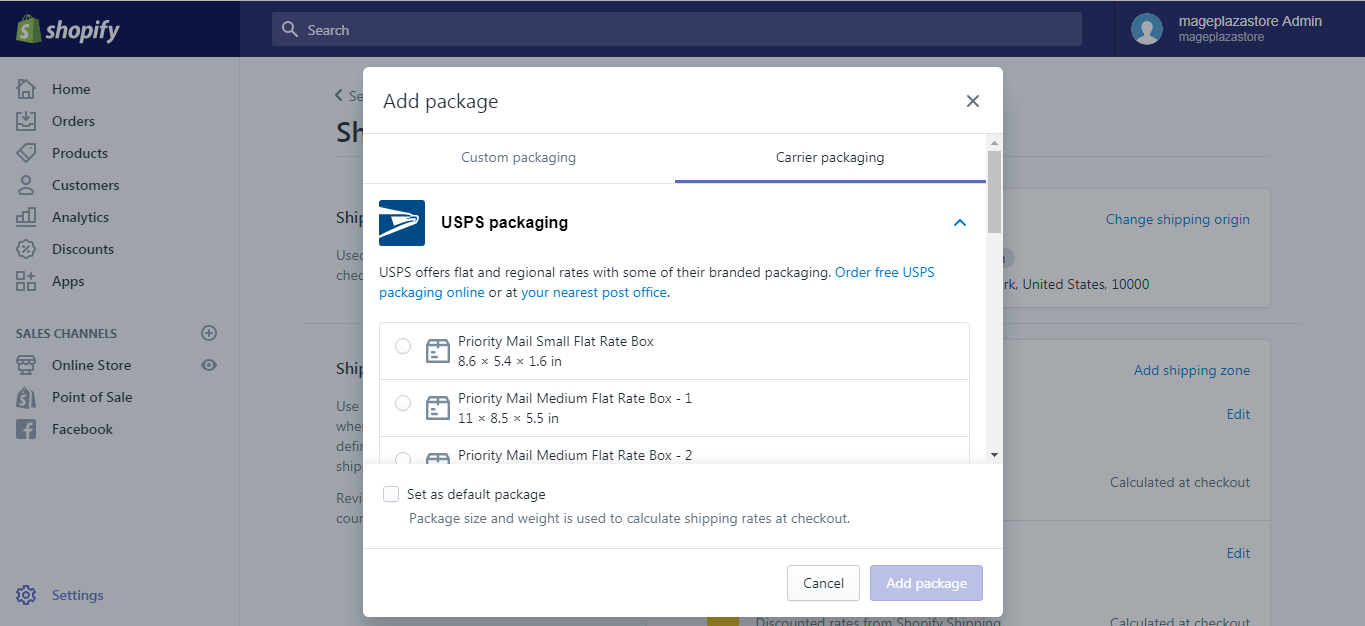
Task: Click the Facebook channel icon
Action: (x=26, y=429)
